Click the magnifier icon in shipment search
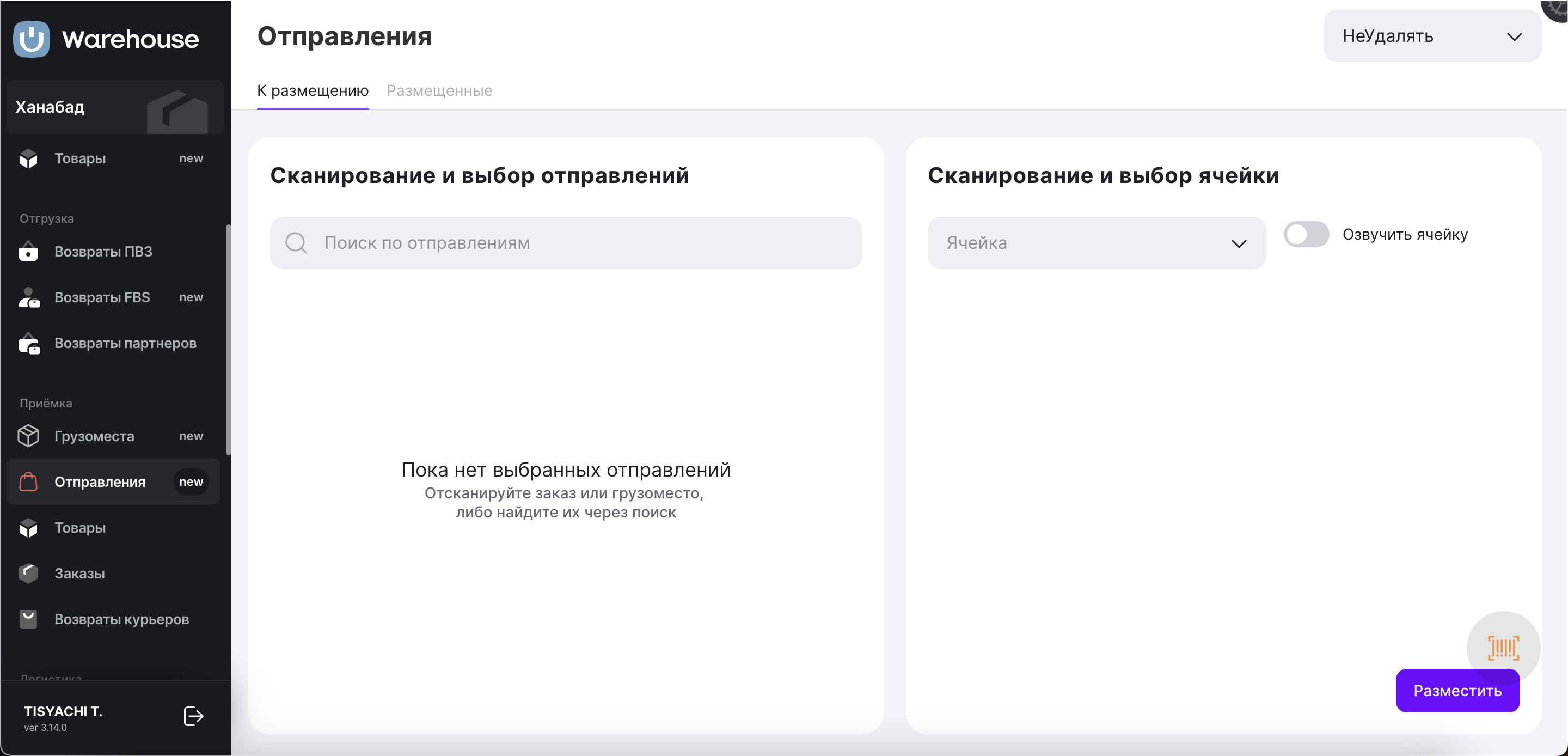Viewport: 1568px width, 756px height. point(296,243)
